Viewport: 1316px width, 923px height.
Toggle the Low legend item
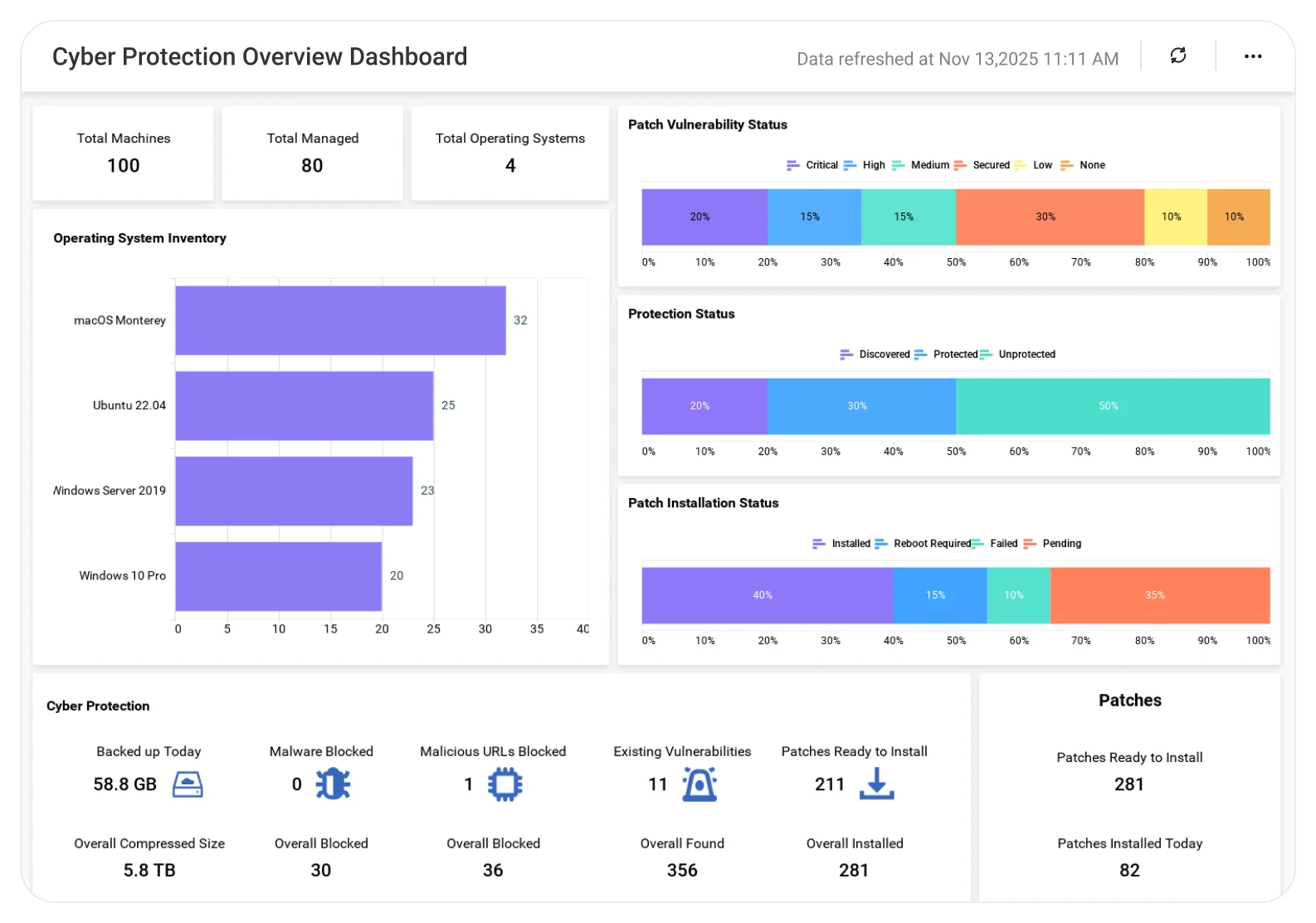pyautogui.click(x=1033, y=165)
